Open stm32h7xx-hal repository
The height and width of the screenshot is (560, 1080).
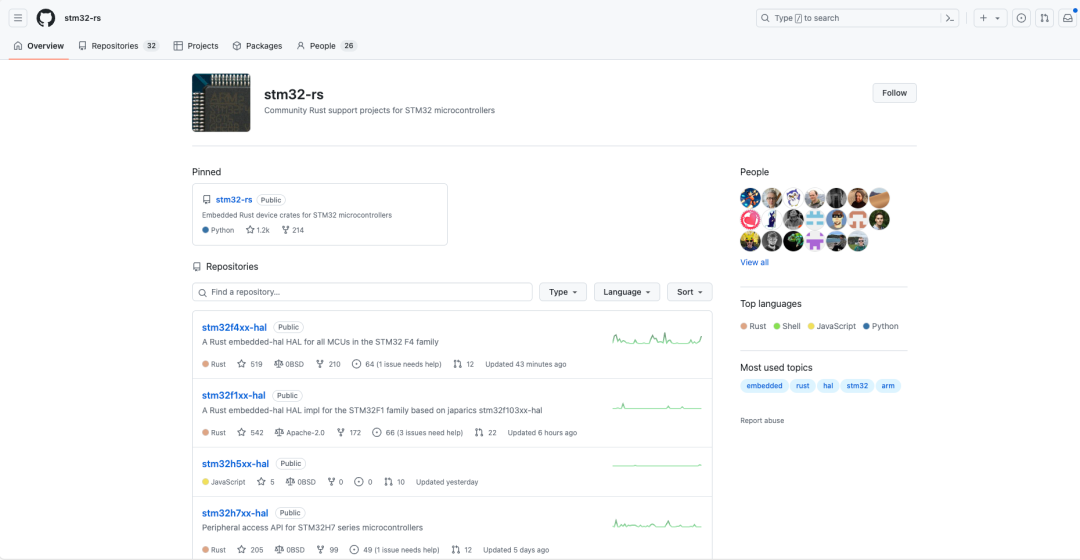(235, 513)
